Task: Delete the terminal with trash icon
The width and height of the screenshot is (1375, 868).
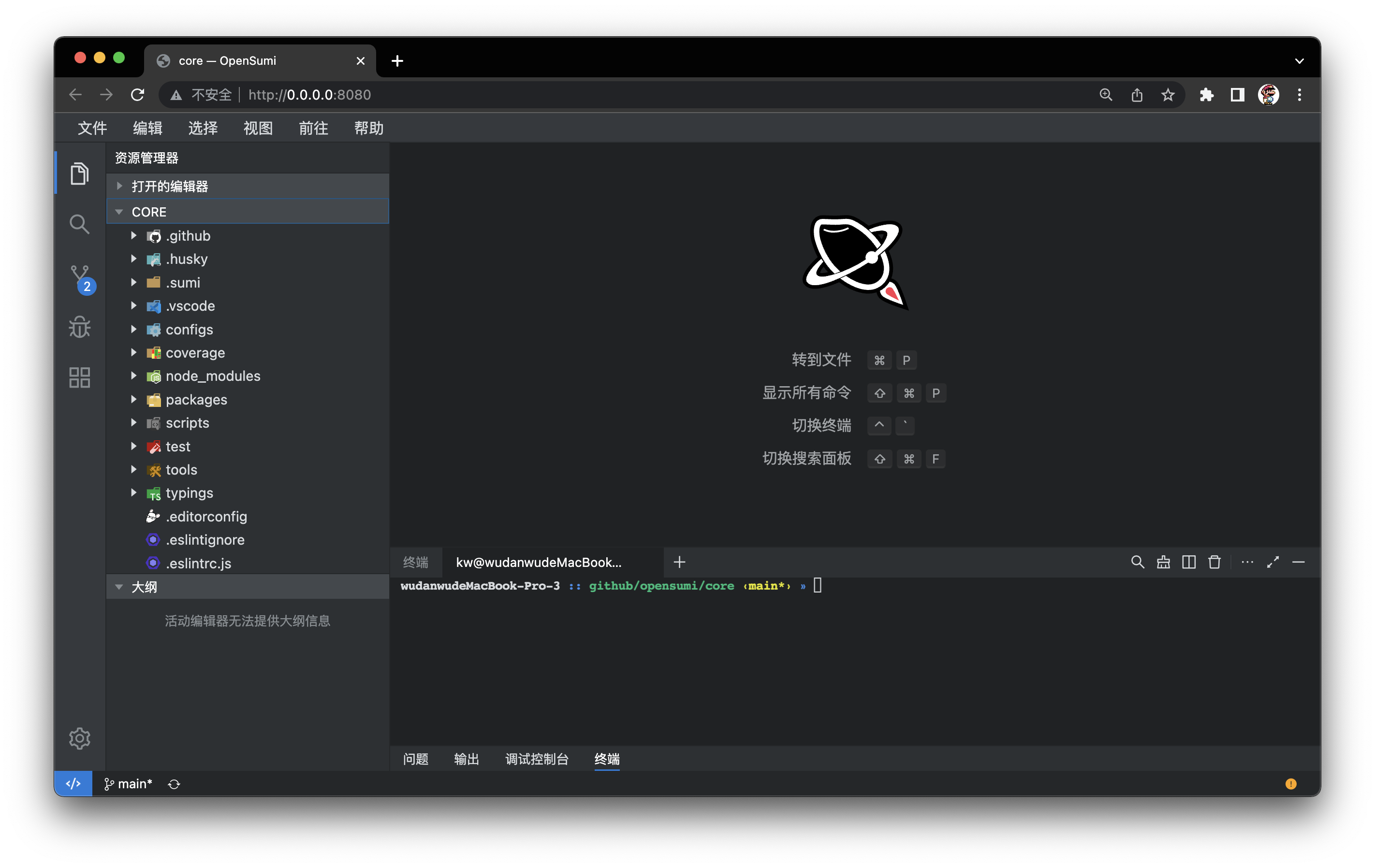Action: tap(1214, 562)
